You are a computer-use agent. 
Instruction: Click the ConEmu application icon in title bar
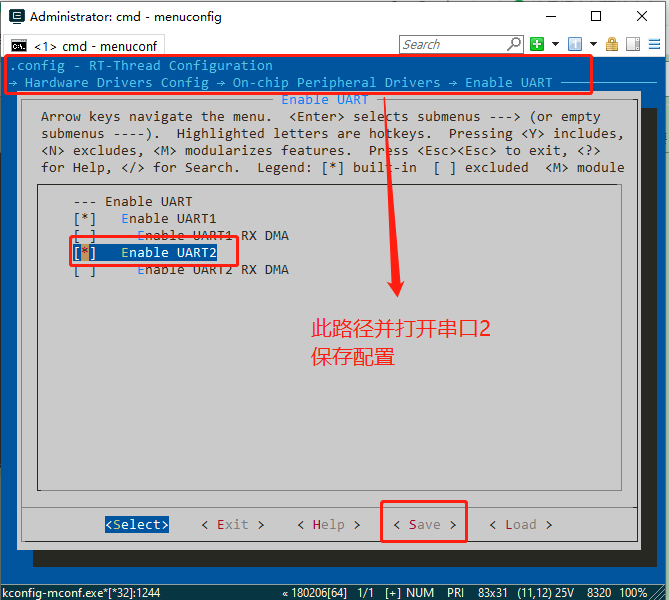click(x=17, y=16)
